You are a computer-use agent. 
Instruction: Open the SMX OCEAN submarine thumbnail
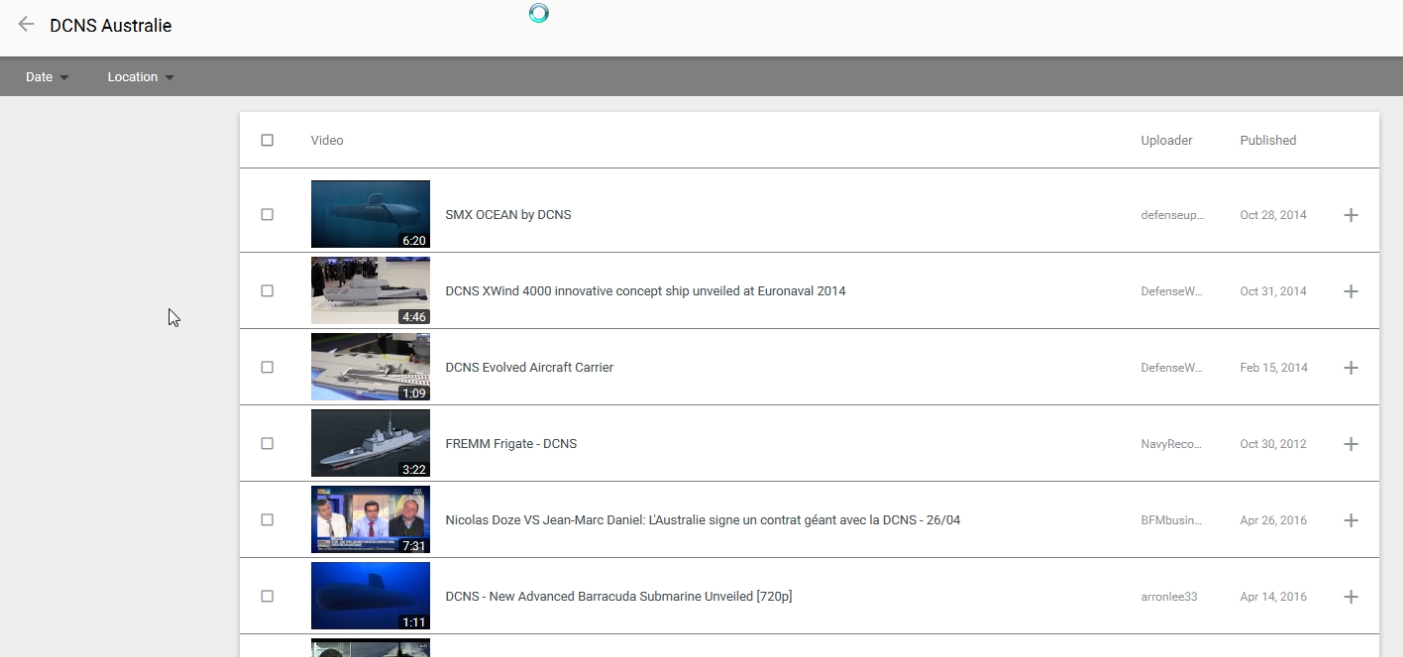click(370, 214)
